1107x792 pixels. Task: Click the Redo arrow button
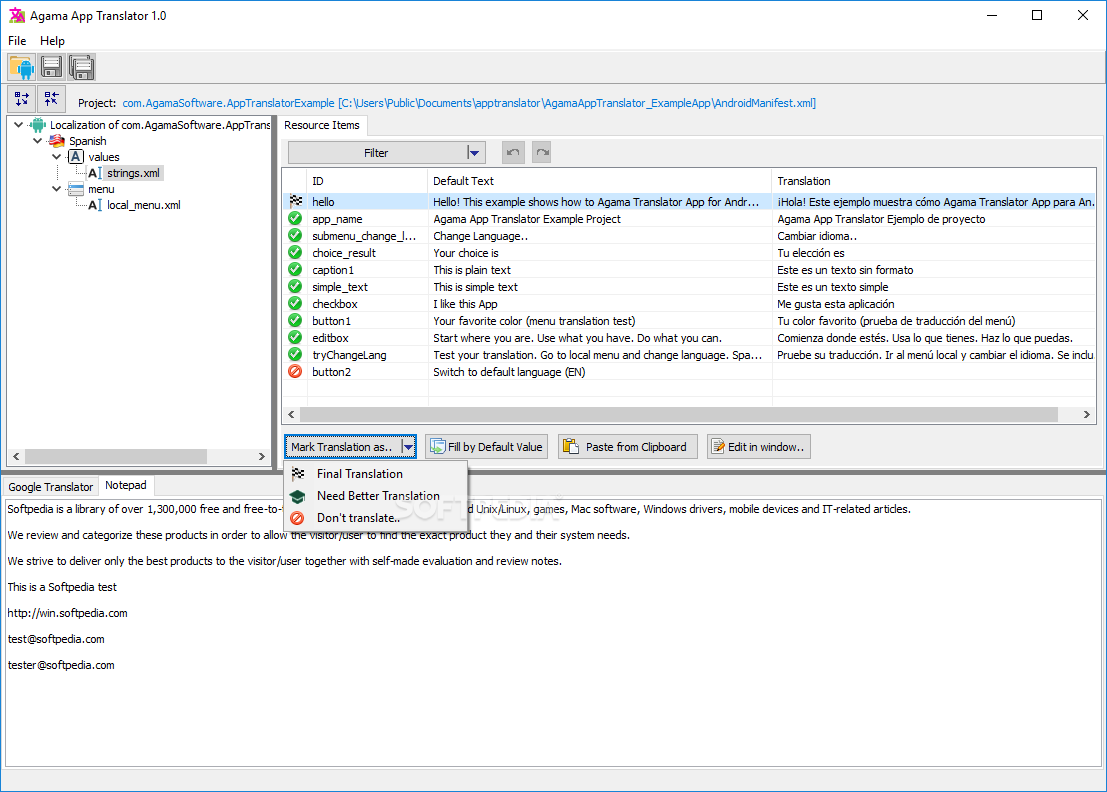[x=541, y=152]
